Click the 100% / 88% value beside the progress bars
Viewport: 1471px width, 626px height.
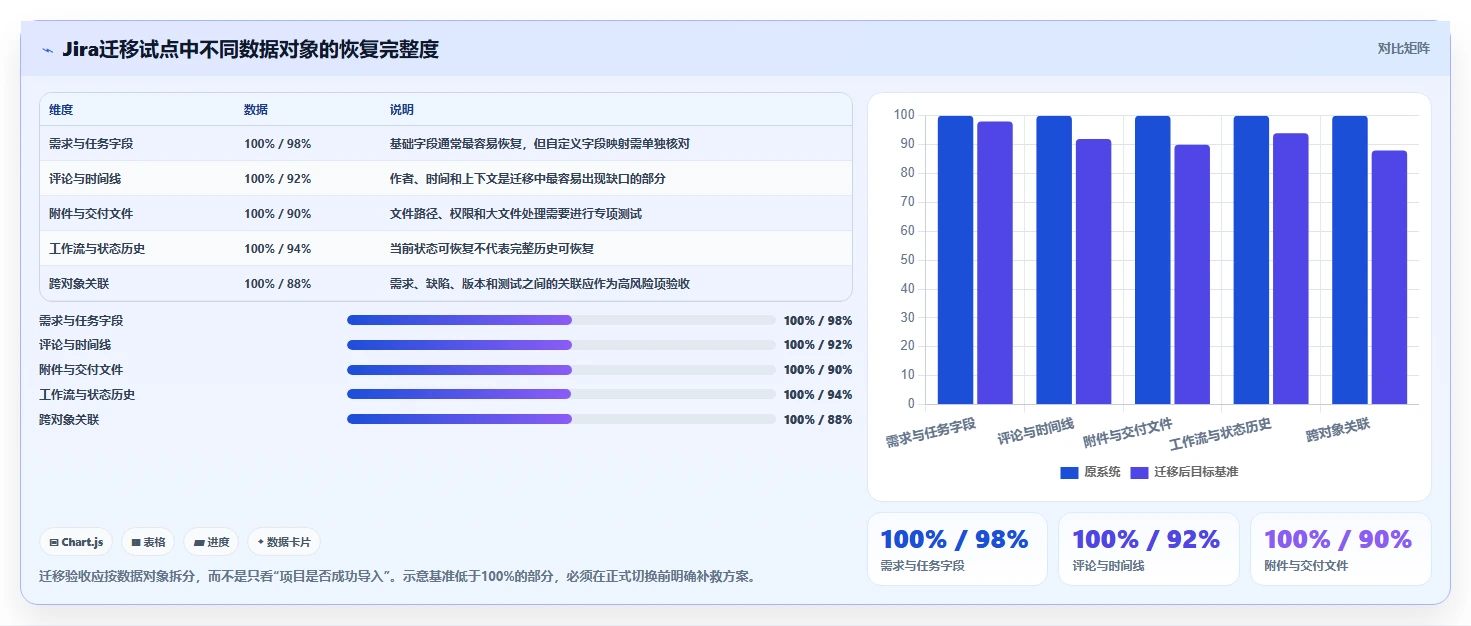point(818,420)
